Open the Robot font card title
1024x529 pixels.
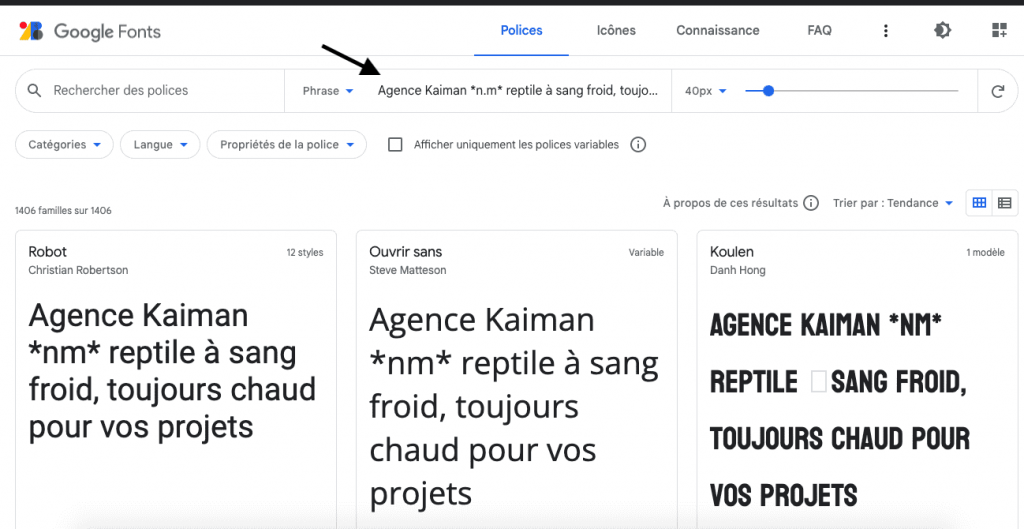[48, 251]
